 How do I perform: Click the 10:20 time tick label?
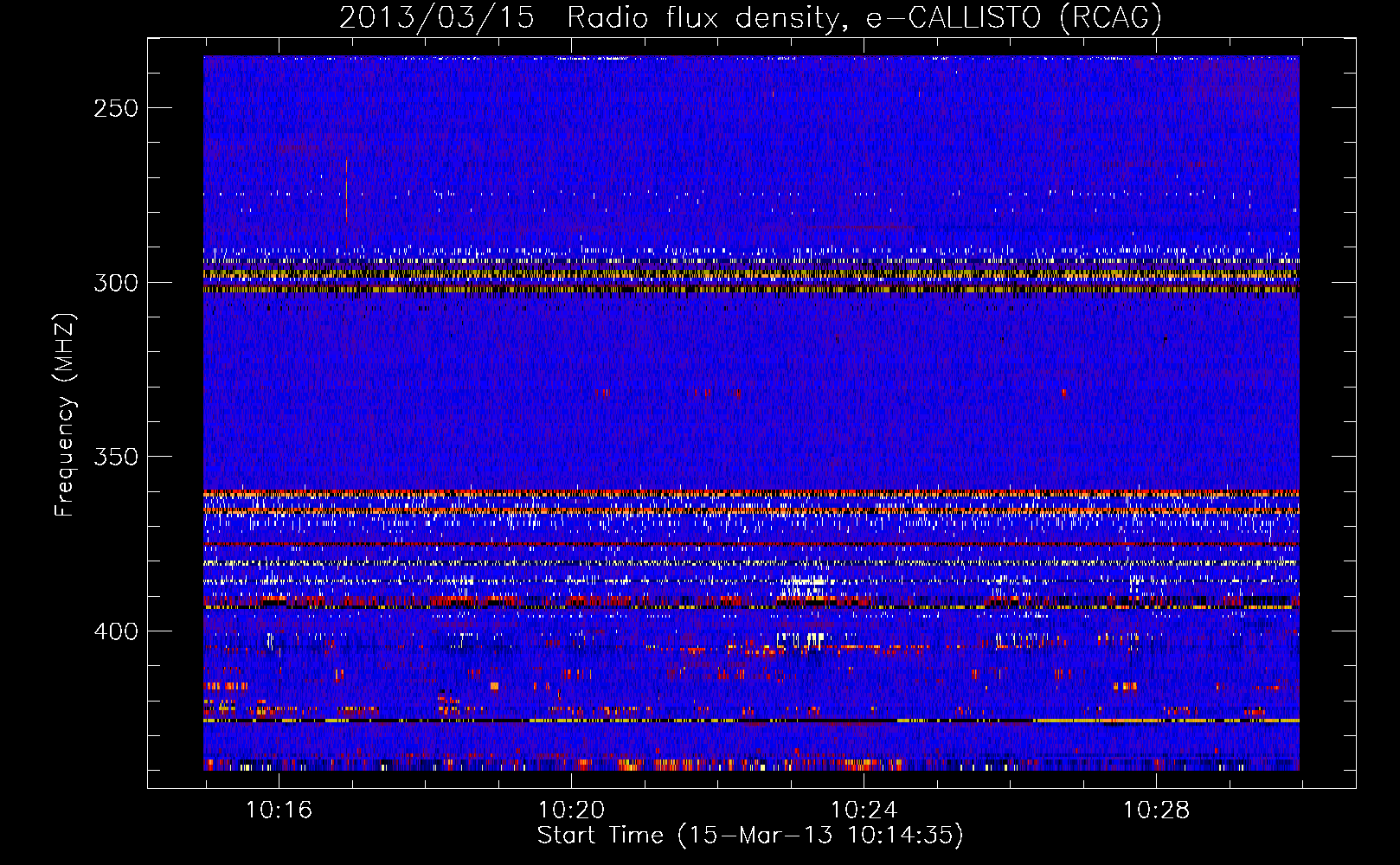[x=571, y=810]
